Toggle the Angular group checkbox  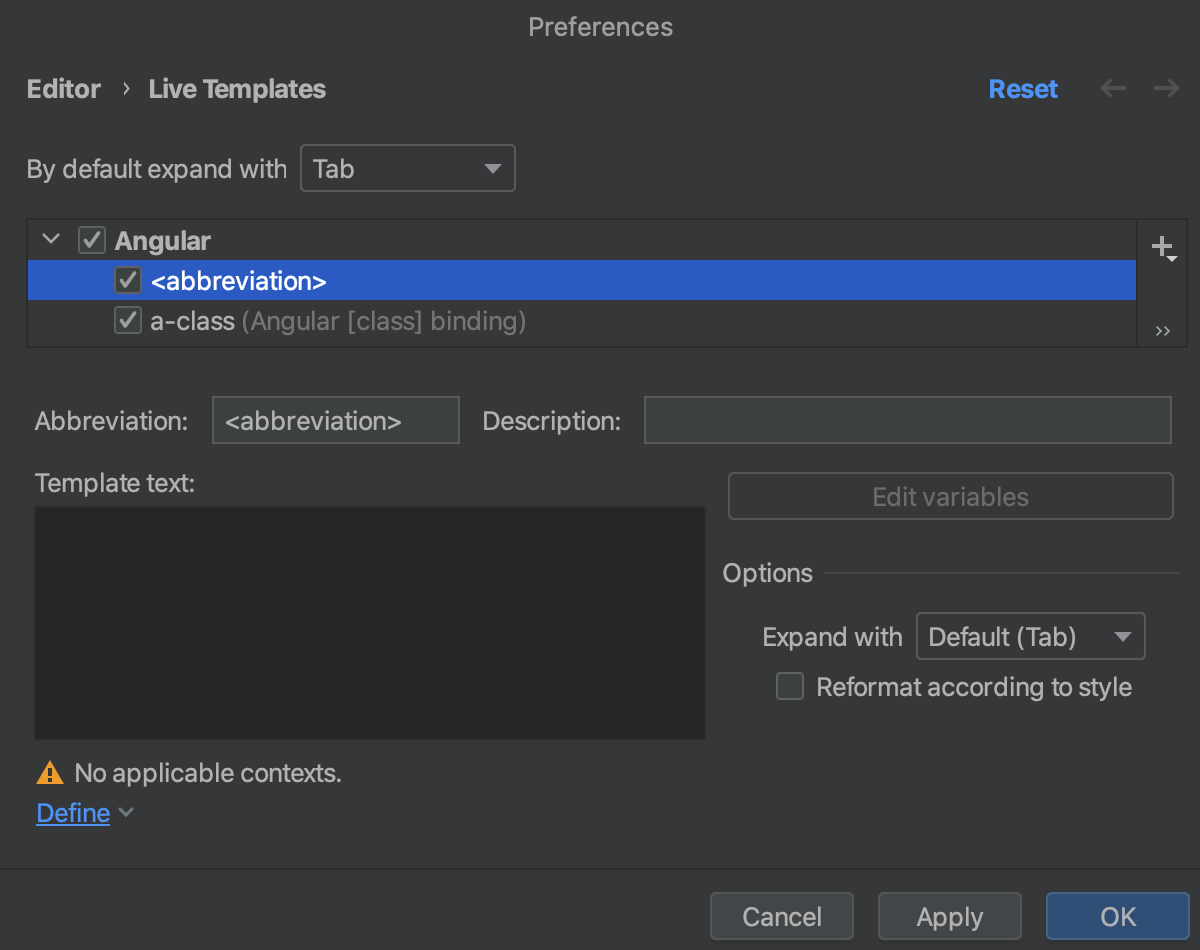(x=92, y=241)
